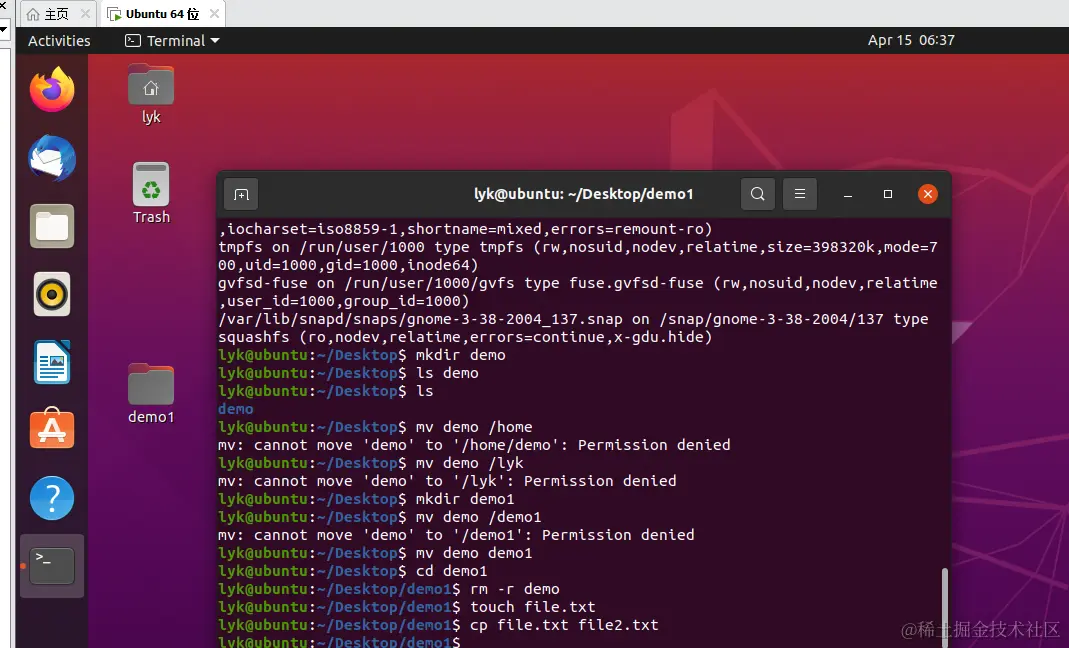1069x648 pixels.
Task: Open the terminal hamburger menu
Action: coord(800,194)
